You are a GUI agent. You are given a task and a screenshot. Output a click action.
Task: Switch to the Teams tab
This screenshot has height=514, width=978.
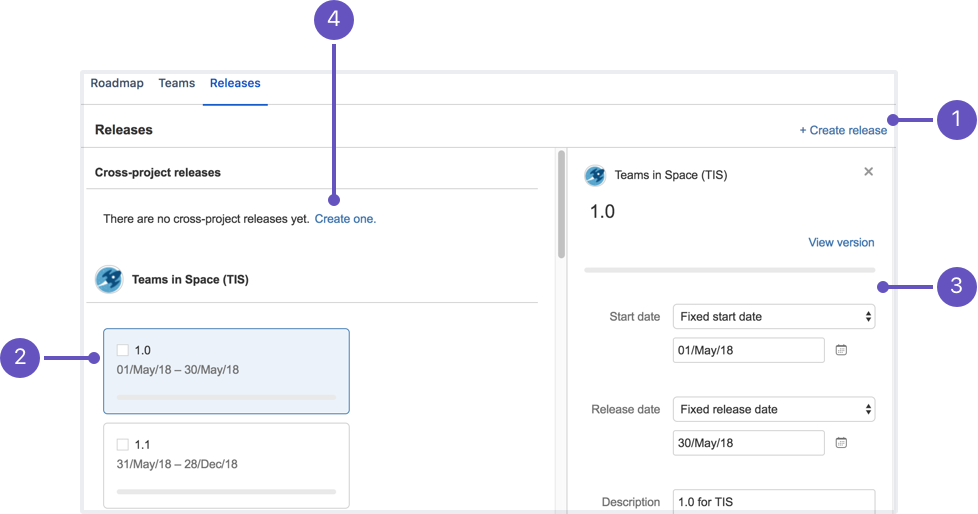point(177,83)
